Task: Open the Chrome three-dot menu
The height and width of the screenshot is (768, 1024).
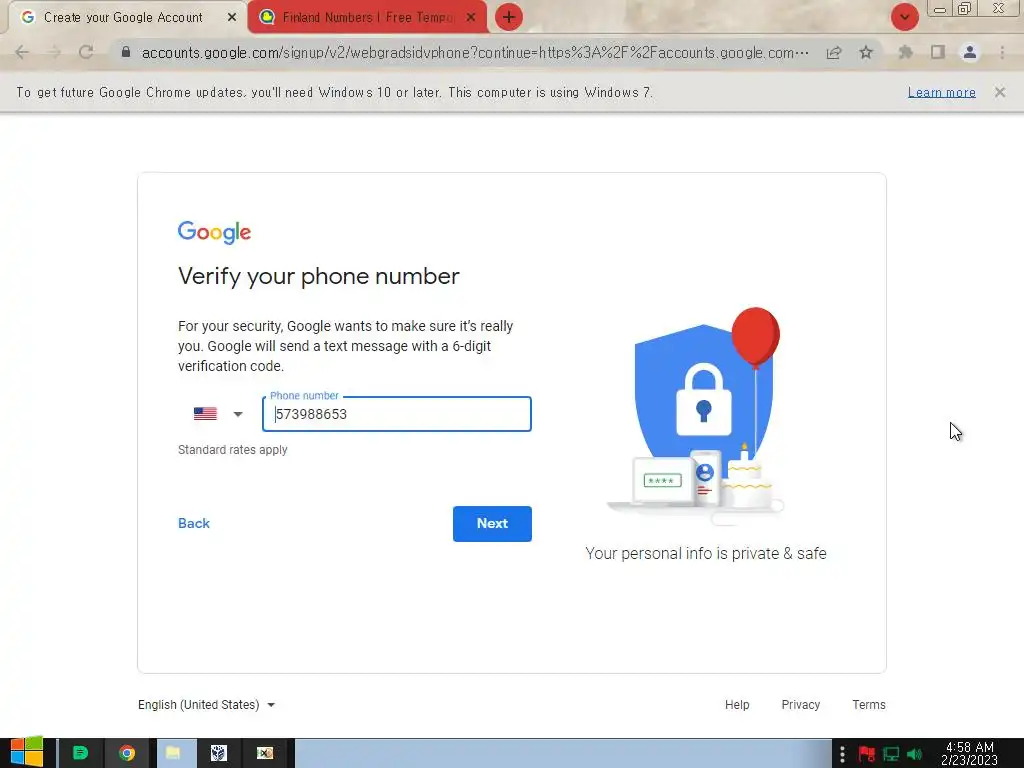Action: point(1002,52)
